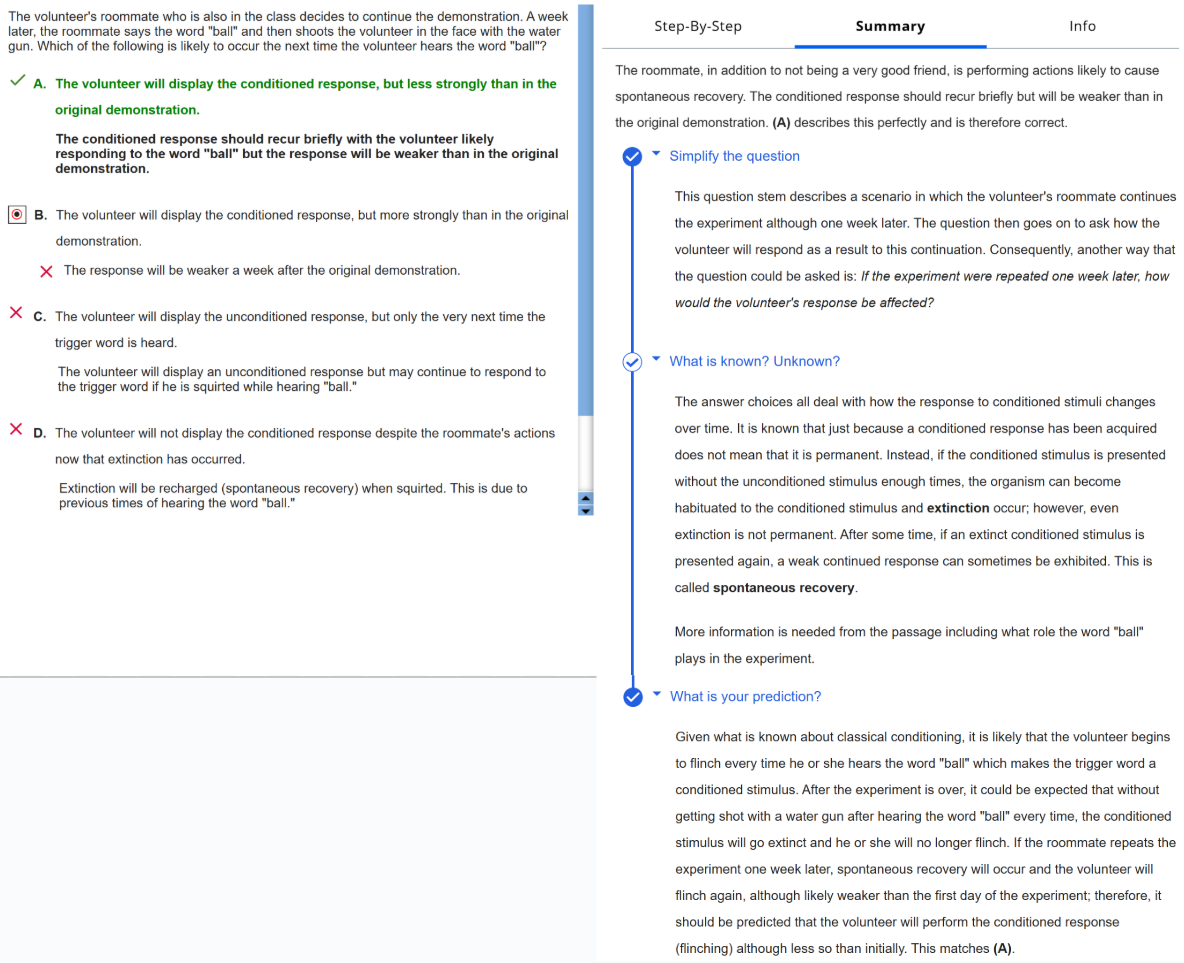Click the step circle for What is known
Viewport: 1184px width, 963px height.
point(632,361)
